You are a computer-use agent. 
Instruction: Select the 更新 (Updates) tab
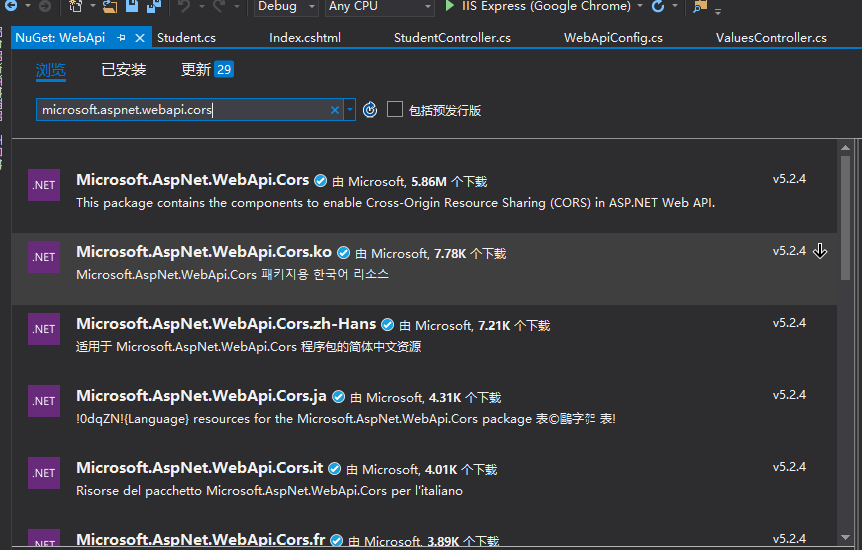tap(207, 70)
